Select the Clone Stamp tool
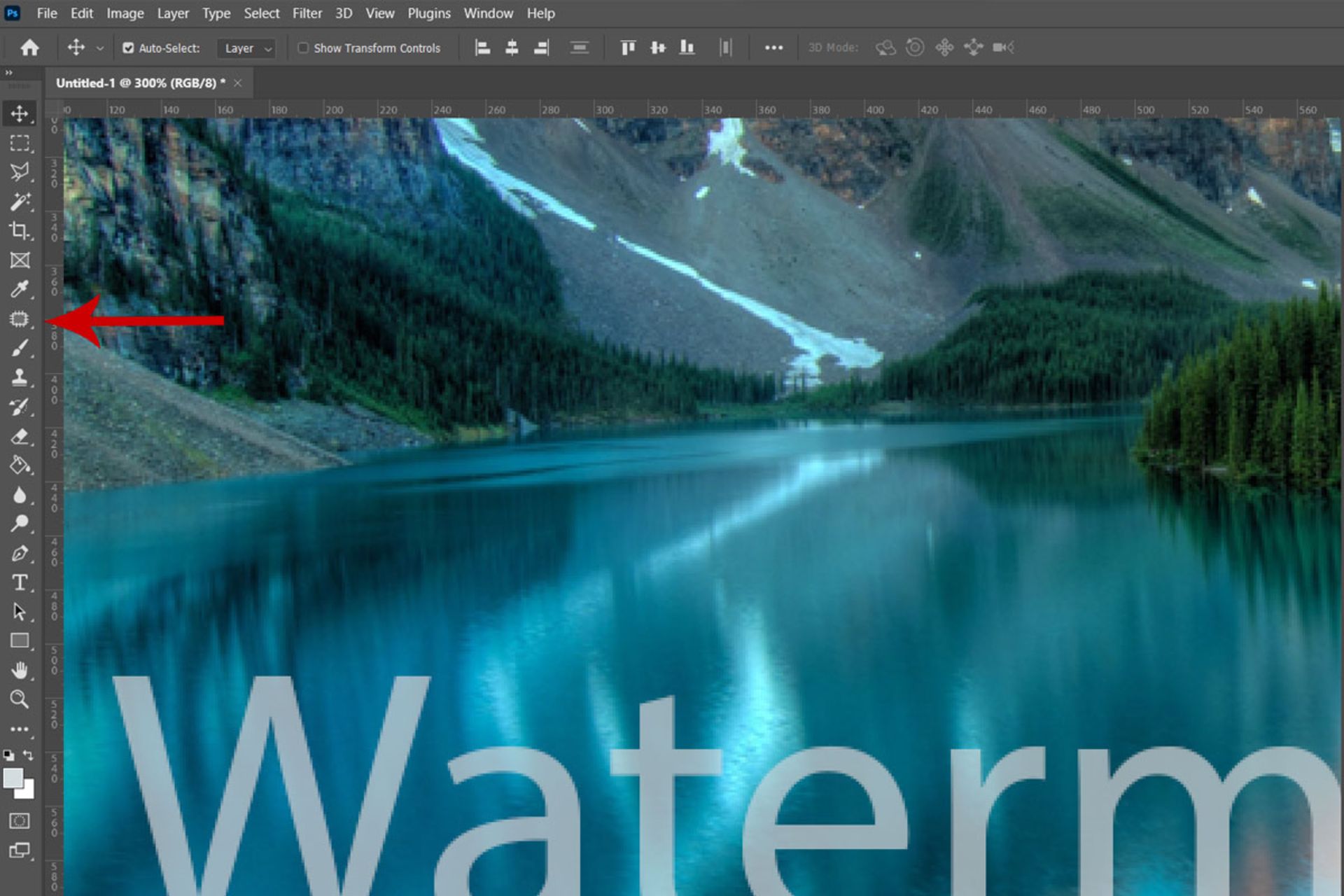The image size is (1344, 896). [20, 377]
